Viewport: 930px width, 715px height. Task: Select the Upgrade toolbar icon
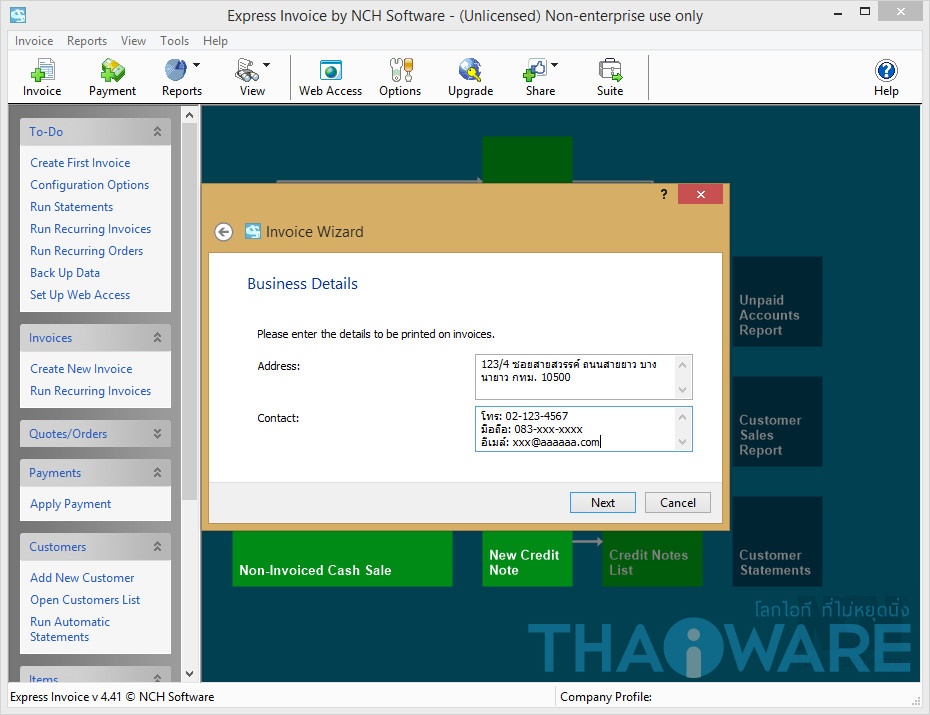[470, 78]
